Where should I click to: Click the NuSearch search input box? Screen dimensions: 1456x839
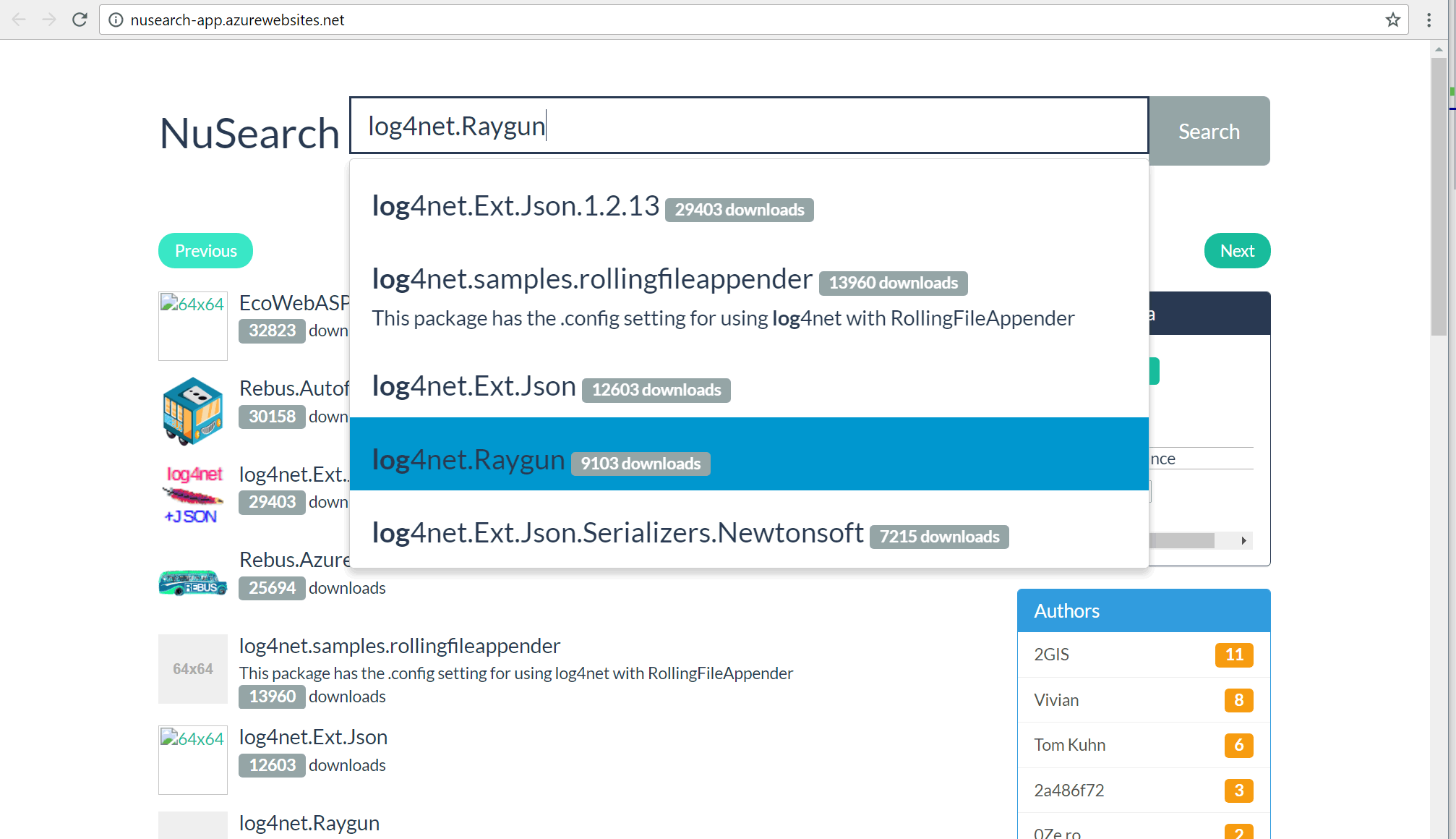click(x=749, y=126)
